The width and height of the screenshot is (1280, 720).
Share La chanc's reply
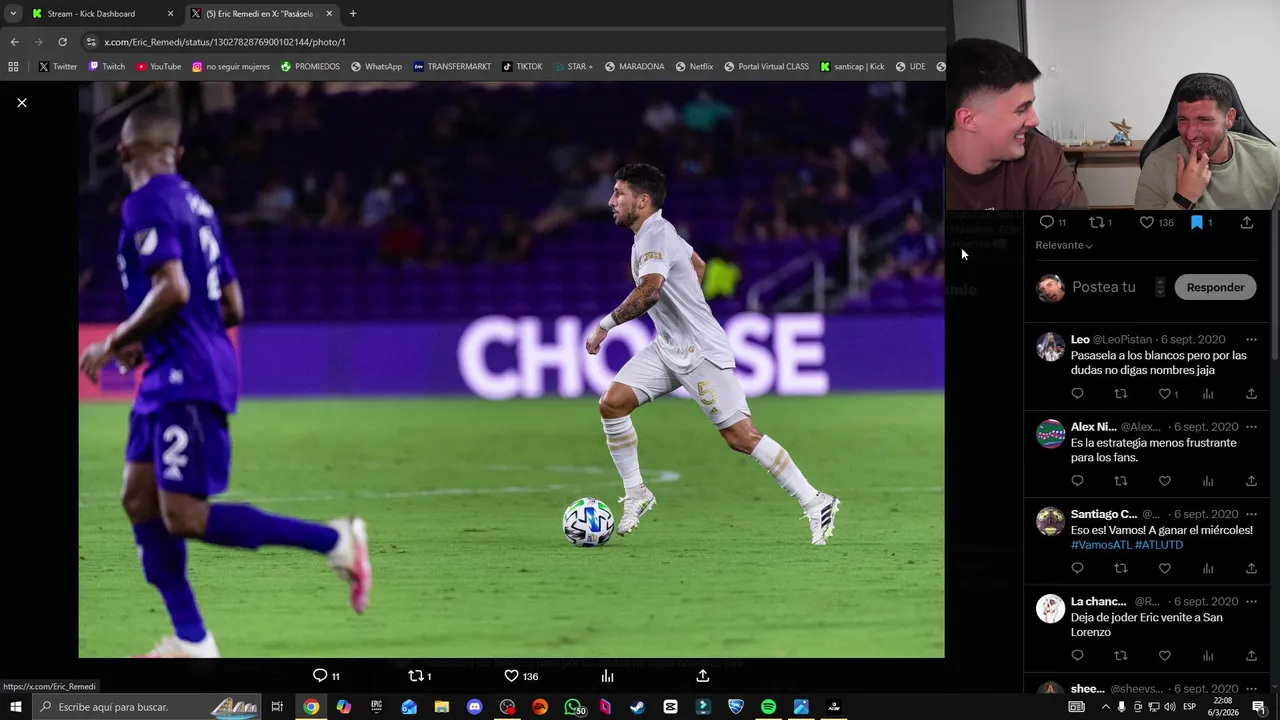(1251, 656)
